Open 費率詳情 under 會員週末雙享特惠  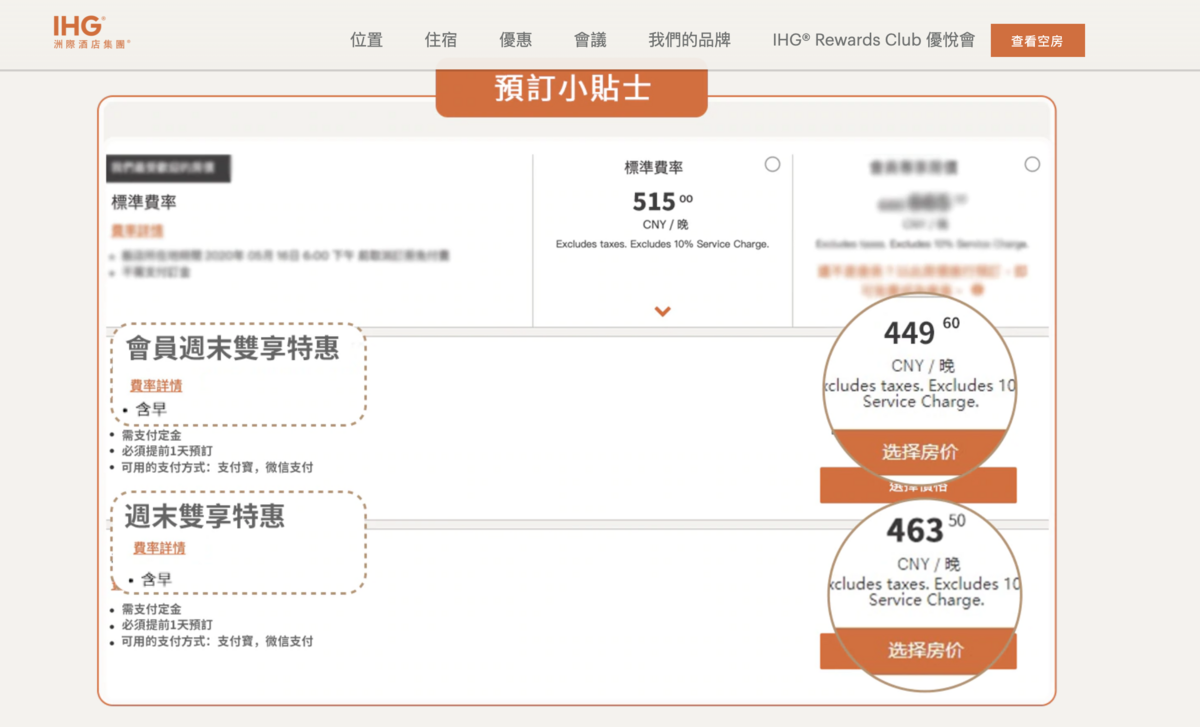[156, 386]
